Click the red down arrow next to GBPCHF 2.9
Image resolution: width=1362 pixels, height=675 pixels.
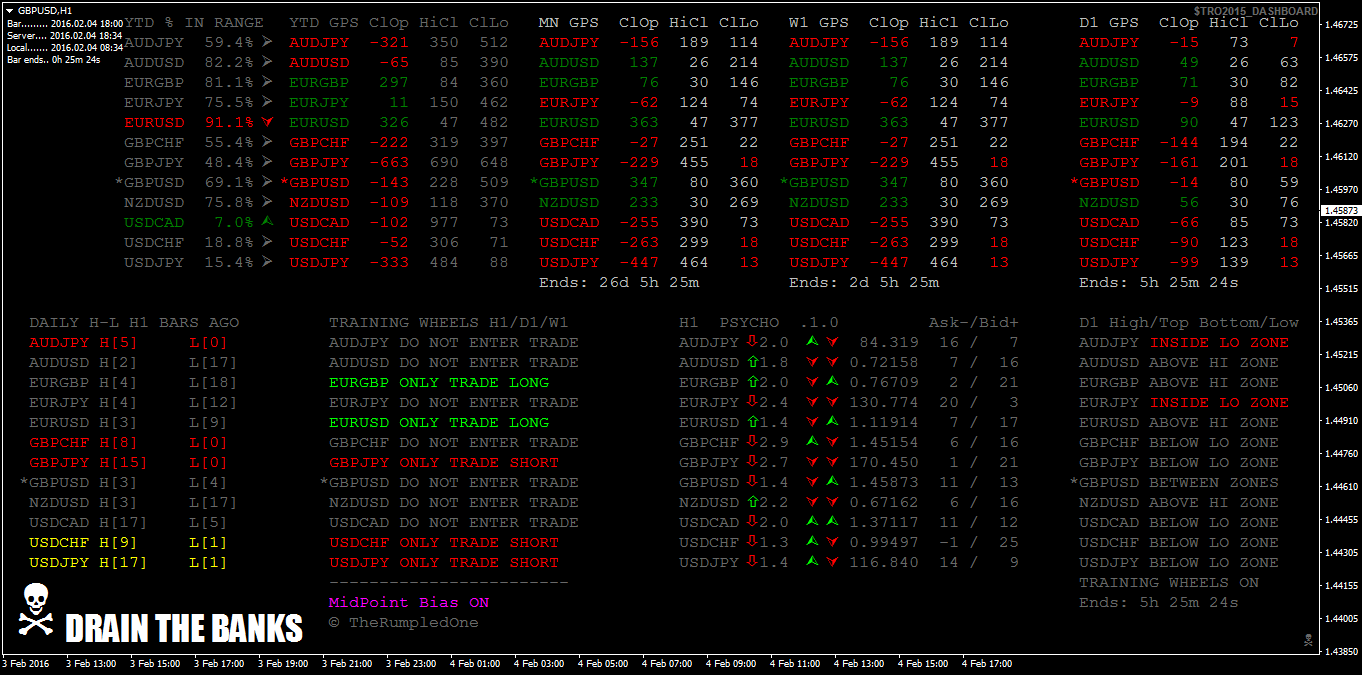point(753,443)
